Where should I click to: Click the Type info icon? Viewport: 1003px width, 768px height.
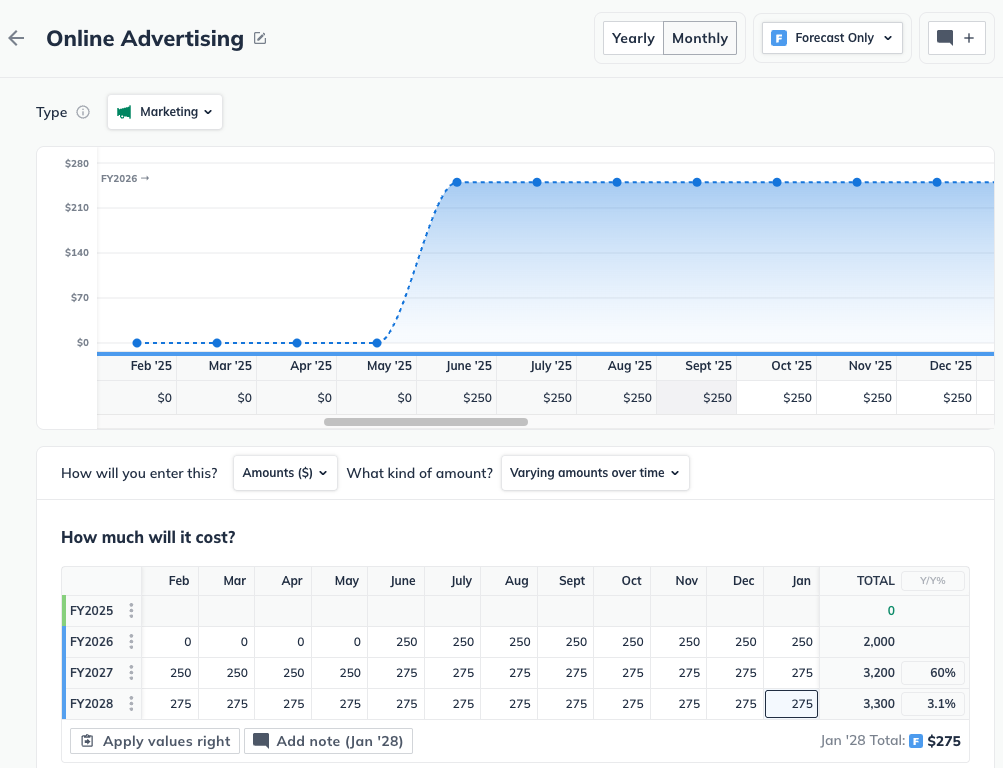pyautogui.click(x=83, y=112)
